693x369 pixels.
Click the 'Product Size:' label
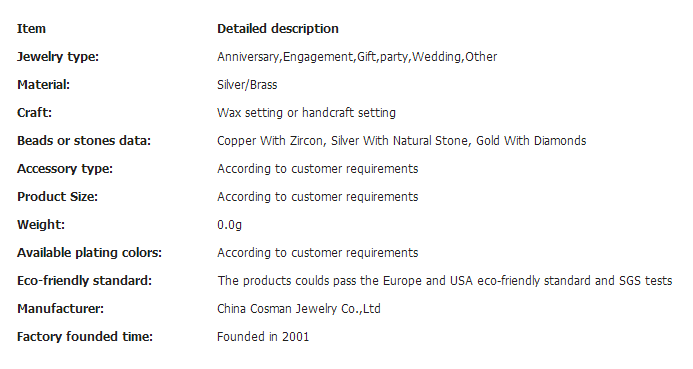57,197
